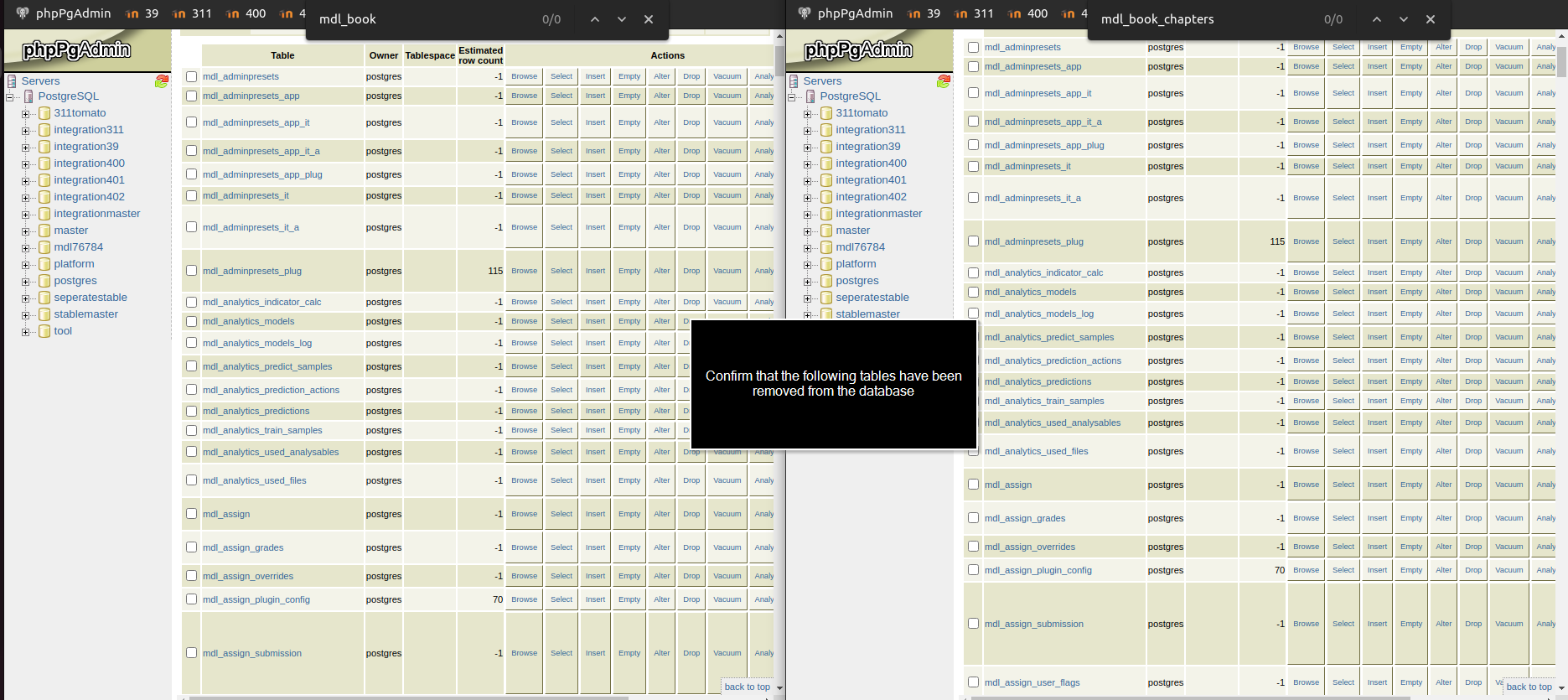Click the seperatestable database icon in the mdl_book_chapters window
Screen dimensions: 1568x700
click(826, 298)
